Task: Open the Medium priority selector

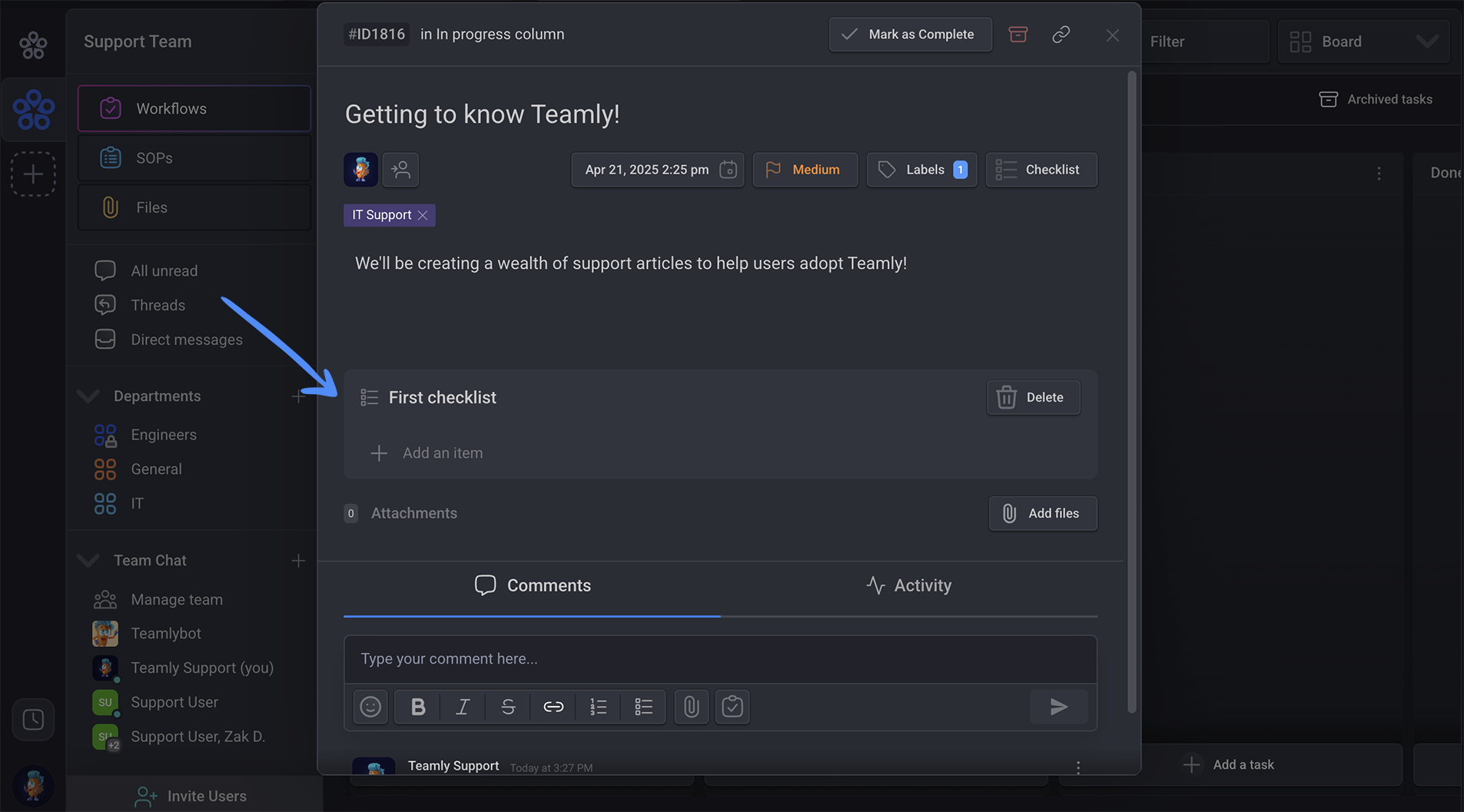Action: pos(805,170)
